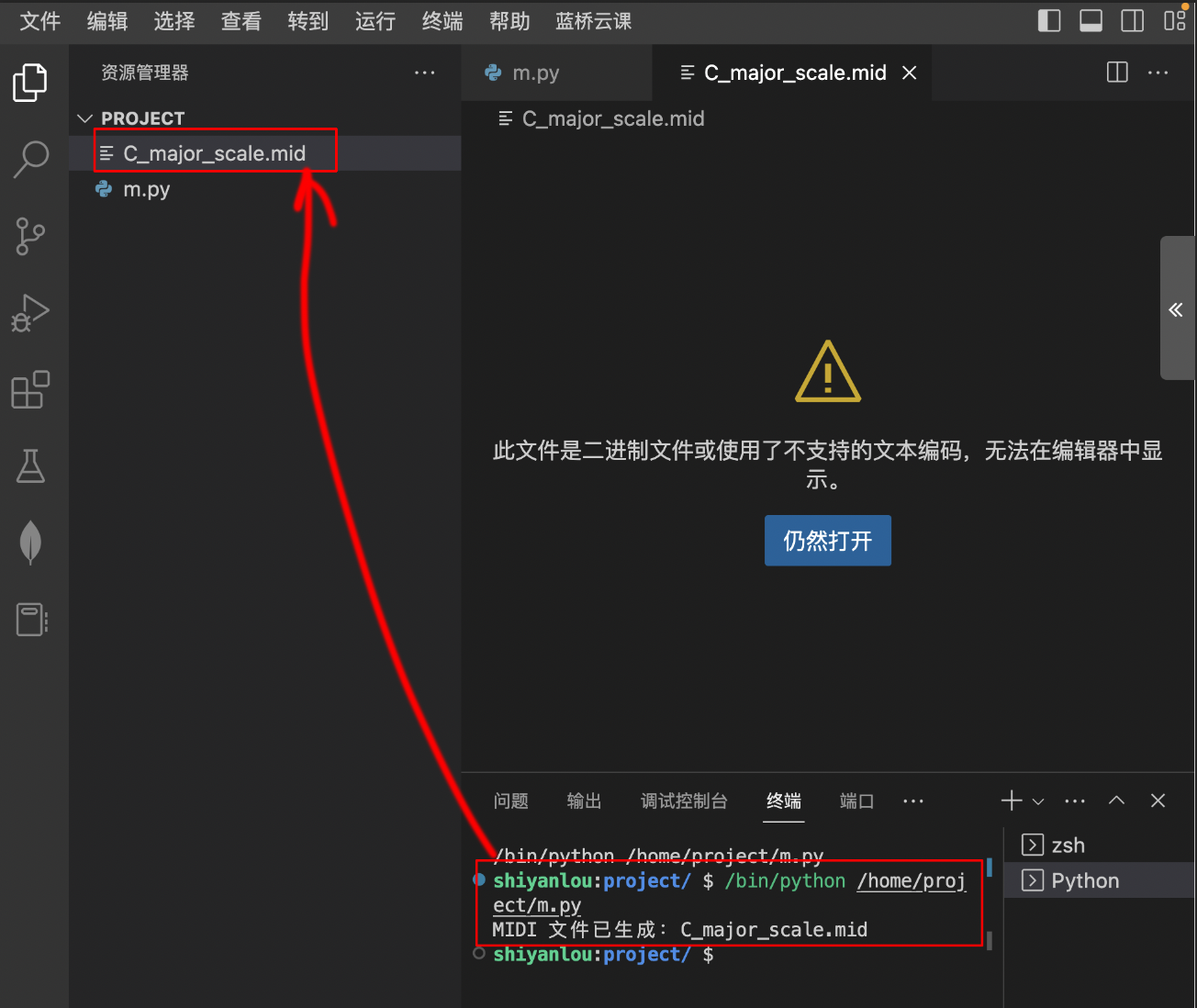Screen dimensions: 1197x1008
Task: Select the zsh terminal in the terminal list
Action: pos(1067,844)
